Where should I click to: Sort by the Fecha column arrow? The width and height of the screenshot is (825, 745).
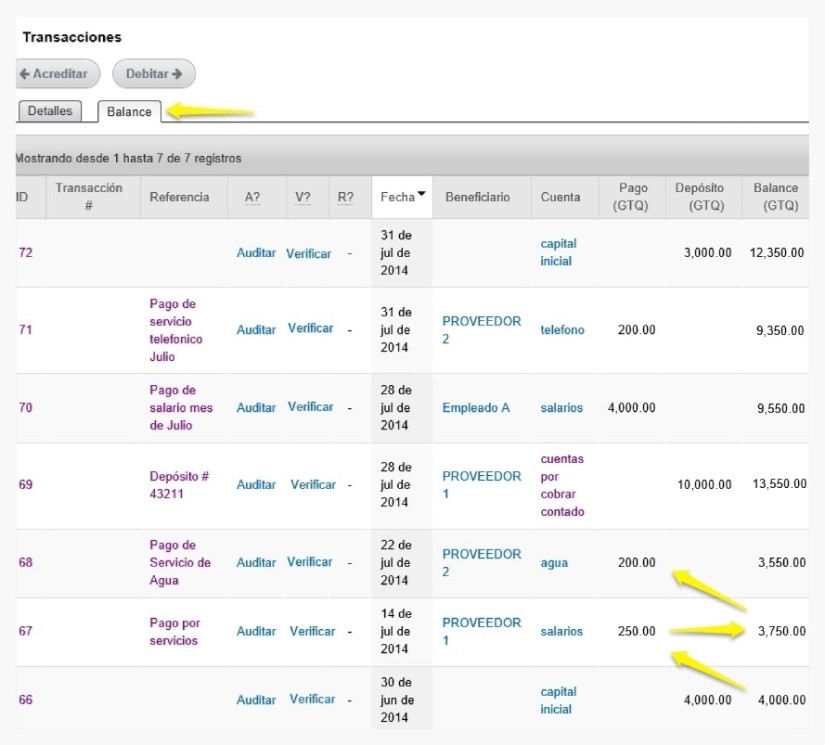coord(421,194)
